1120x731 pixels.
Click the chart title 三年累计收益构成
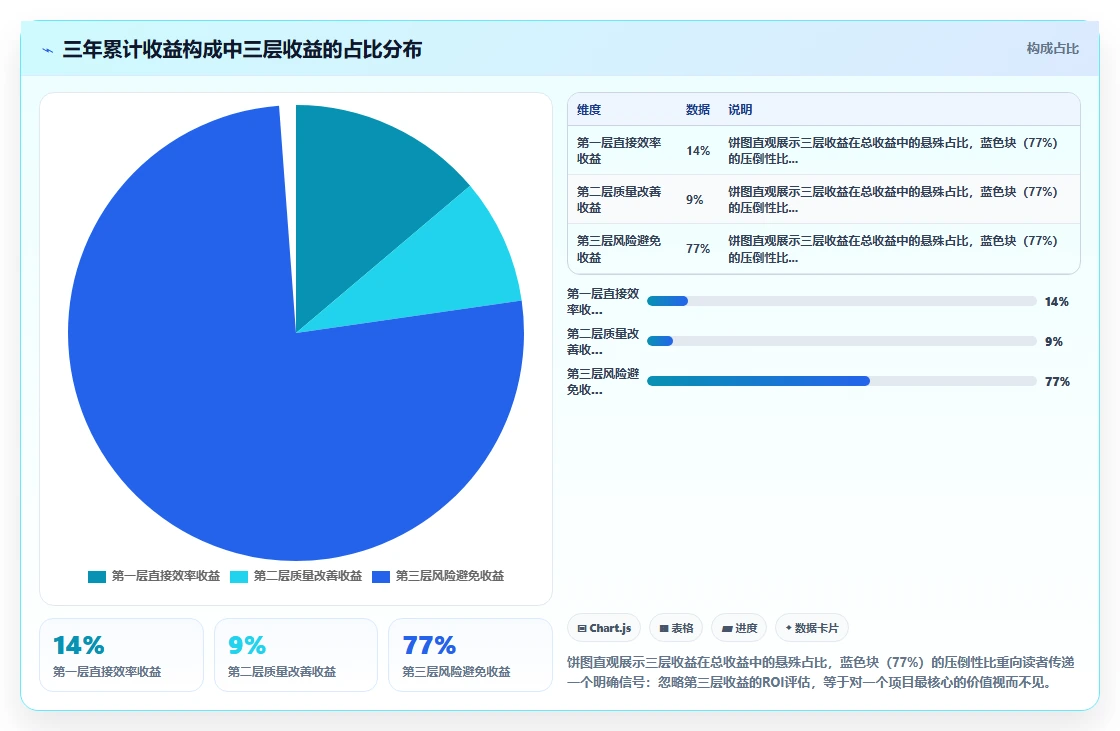click(x=242, y=49)
